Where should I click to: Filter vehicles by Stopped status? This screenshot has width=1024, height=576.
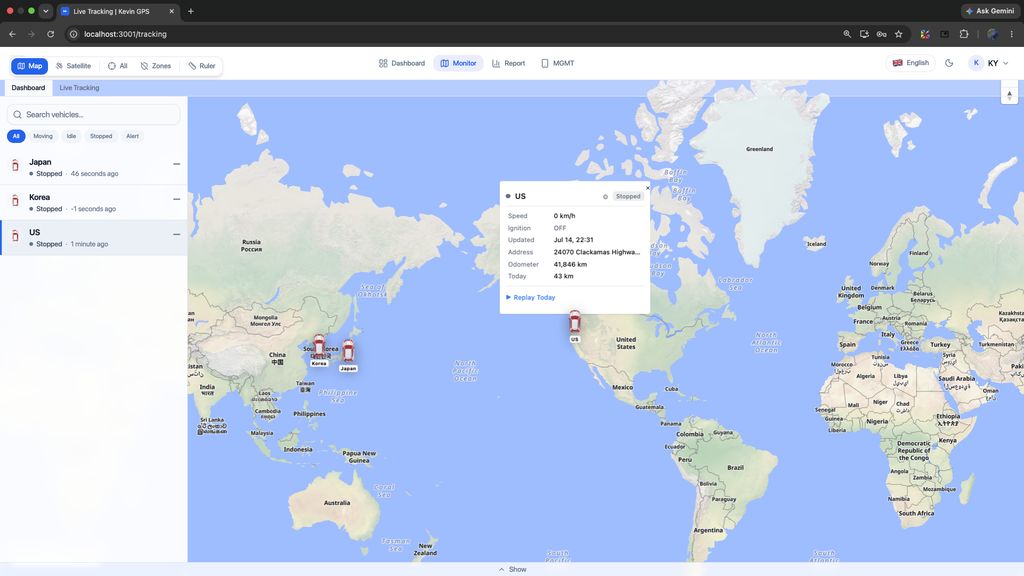[x=101, y=136]
